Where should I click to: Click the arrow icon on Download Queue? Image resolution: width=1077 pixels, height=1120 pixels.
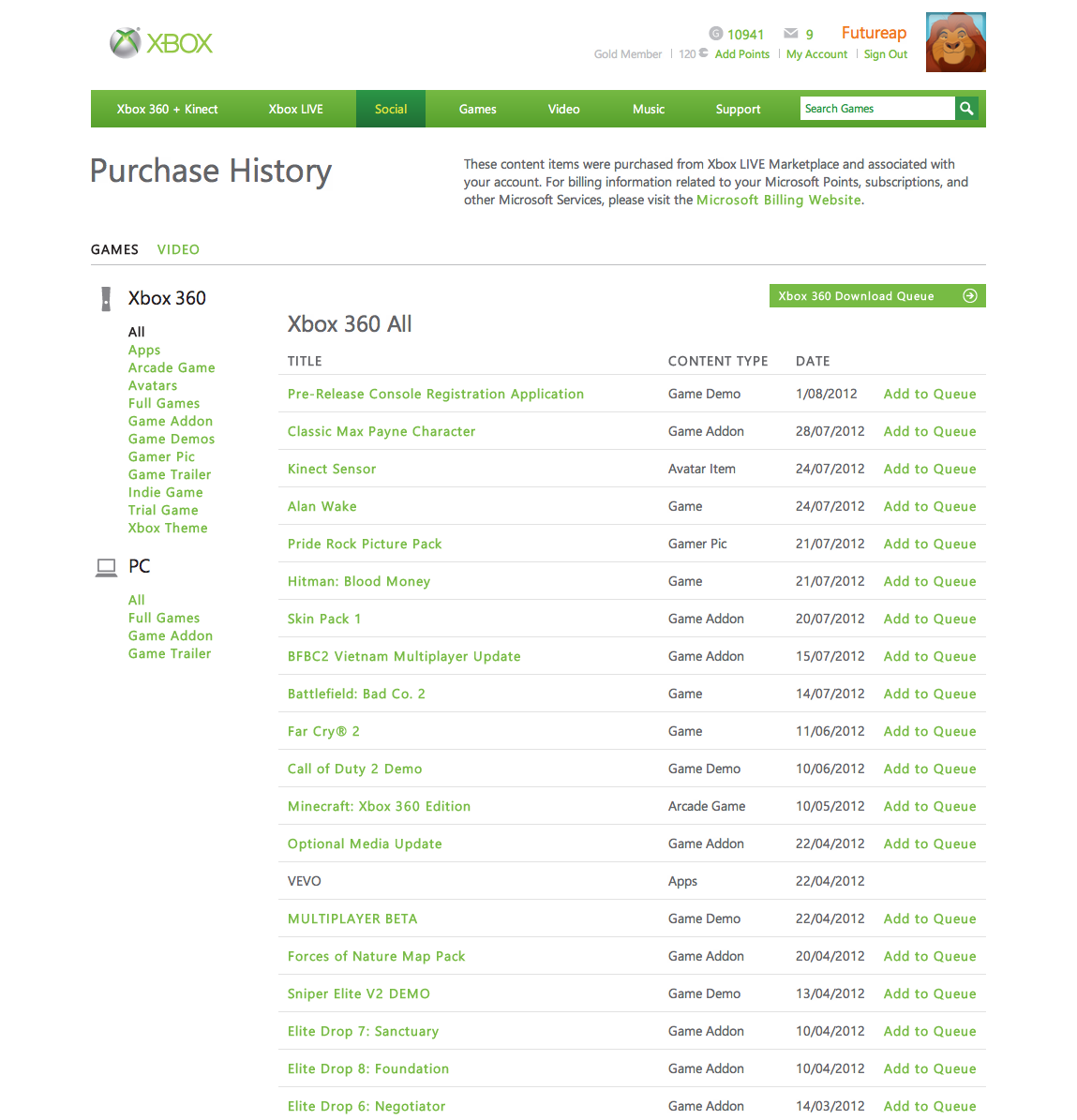pos(970,296)
